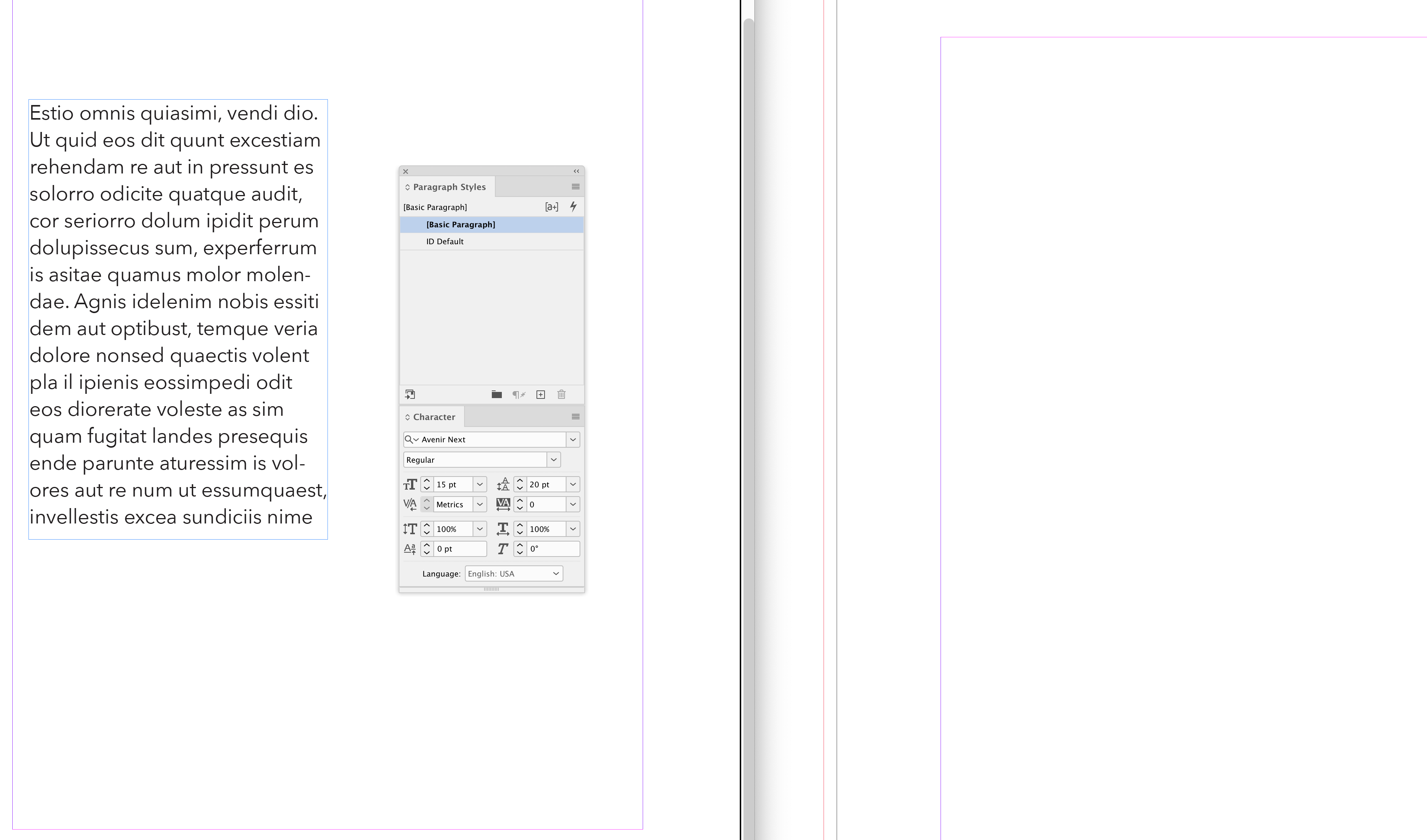Create a new style group folder

tap(496, 395)
